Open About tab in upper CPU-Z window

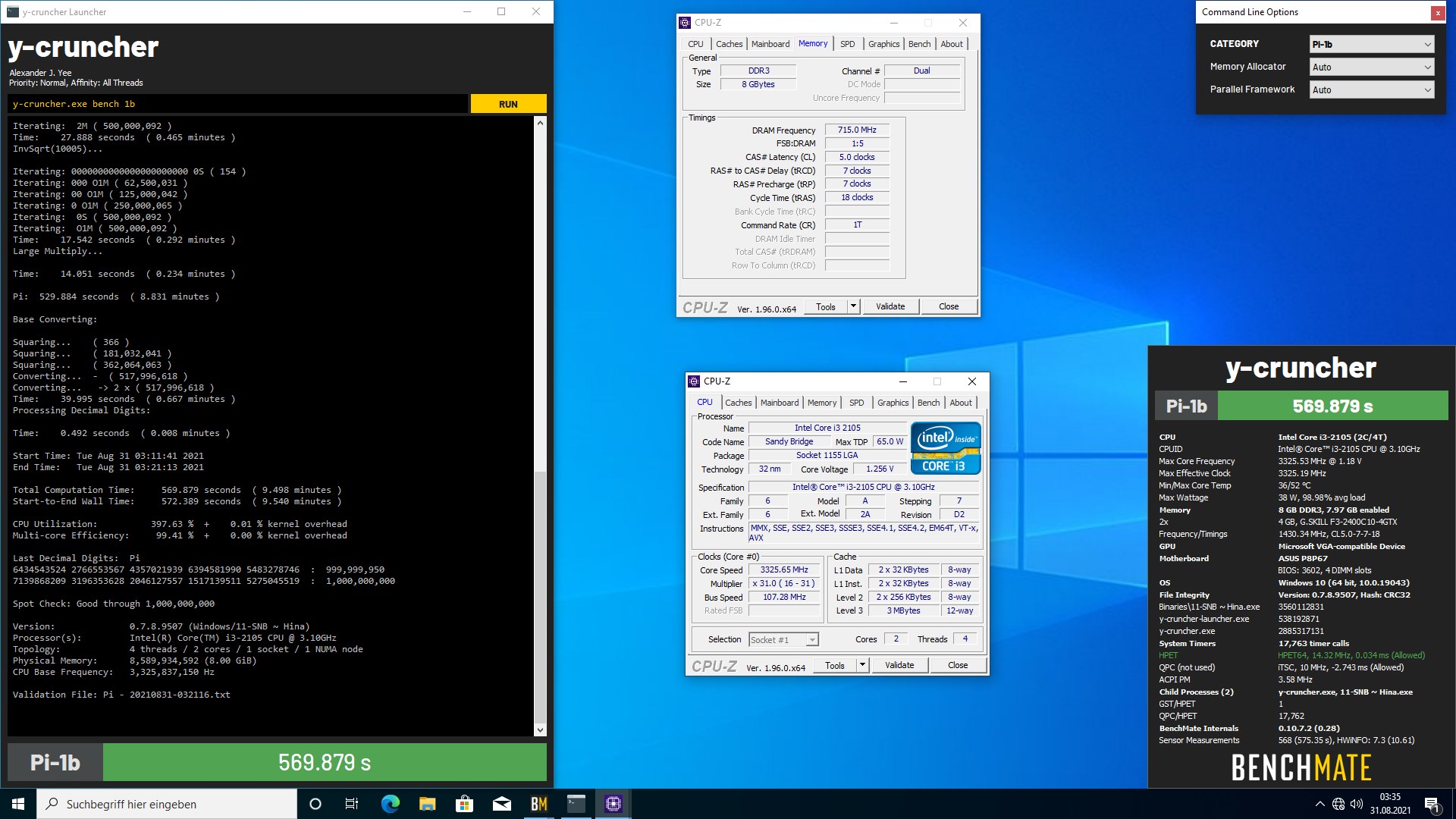point(952,44)
